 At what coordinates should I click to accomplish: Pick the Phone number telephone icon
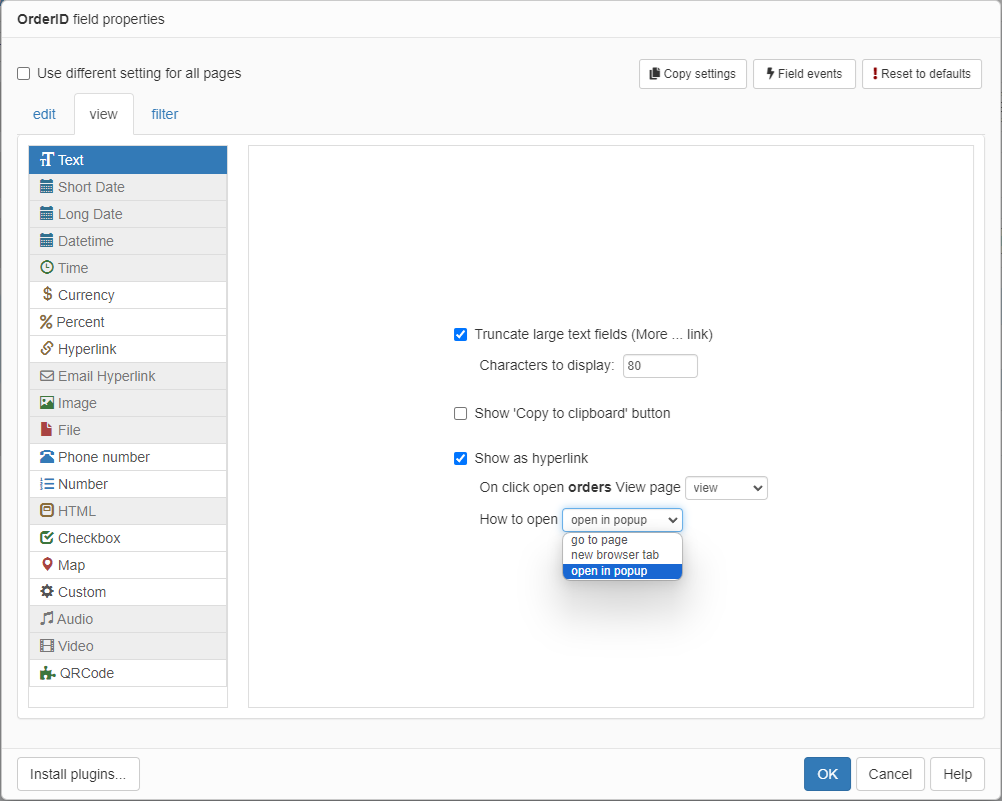[47, 457]
